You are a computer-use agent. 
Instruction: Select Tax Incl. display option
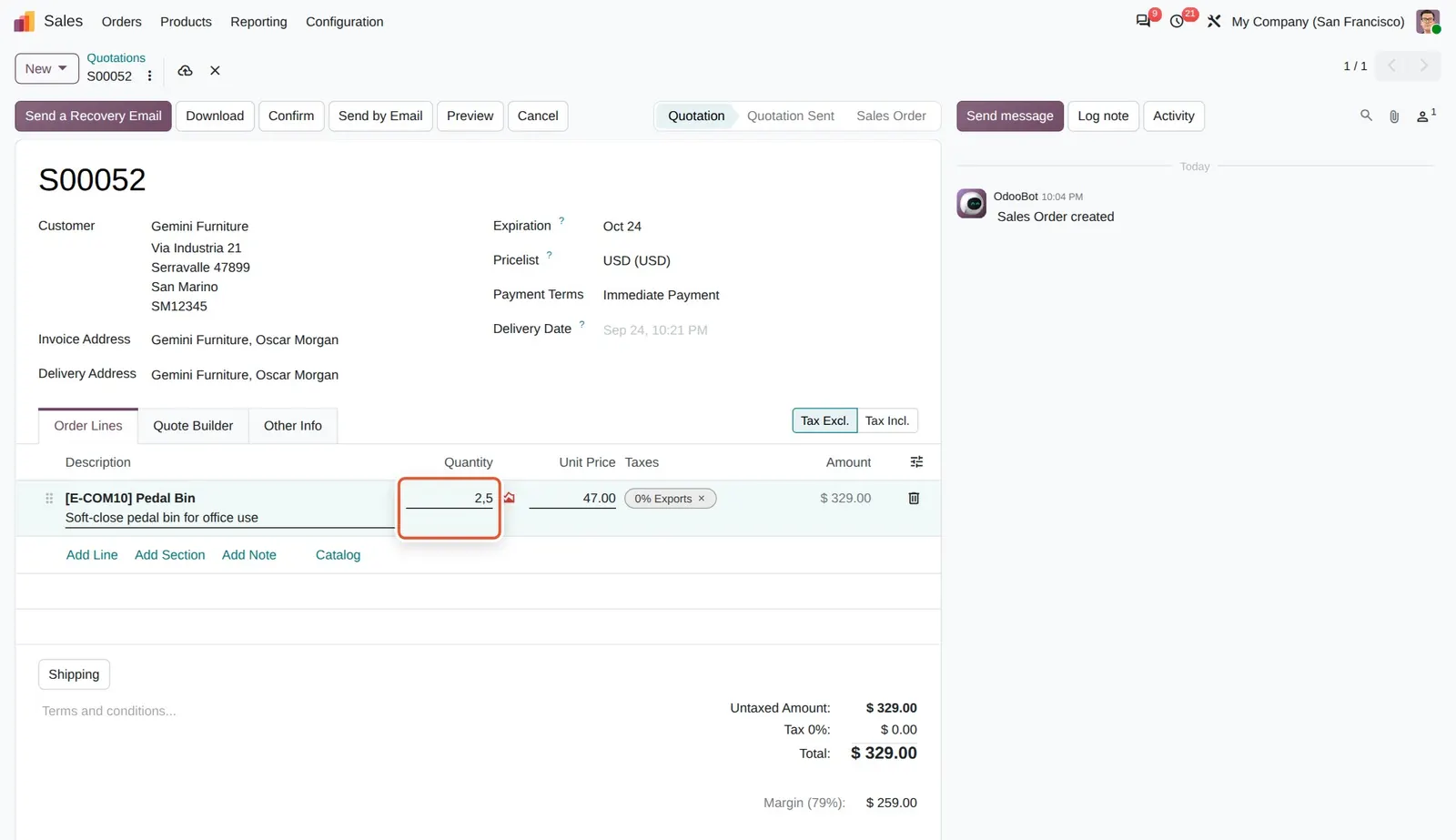click(x=887, y=420)
